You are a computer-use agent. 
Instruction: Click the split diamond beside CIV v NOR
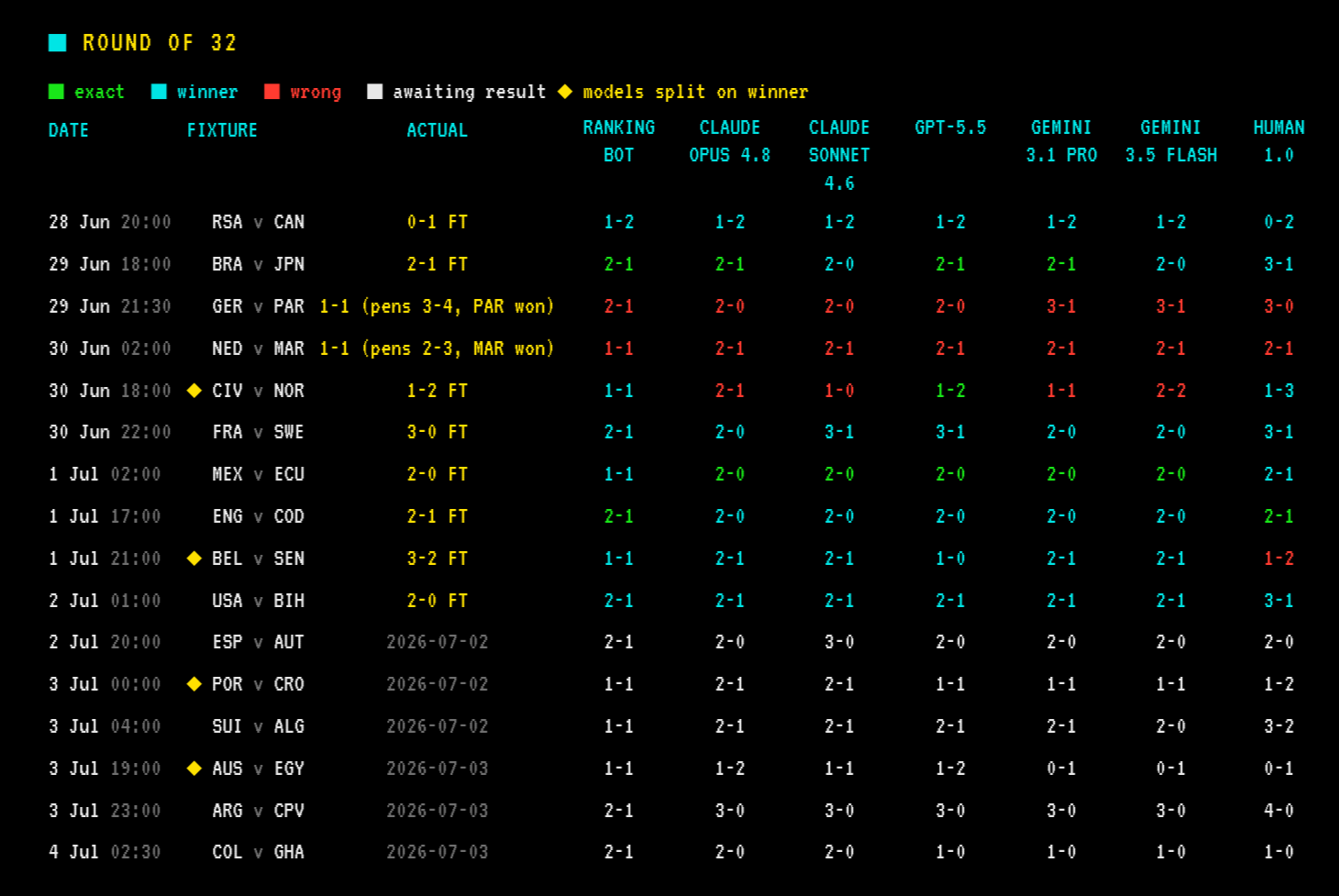pos(194,391)
